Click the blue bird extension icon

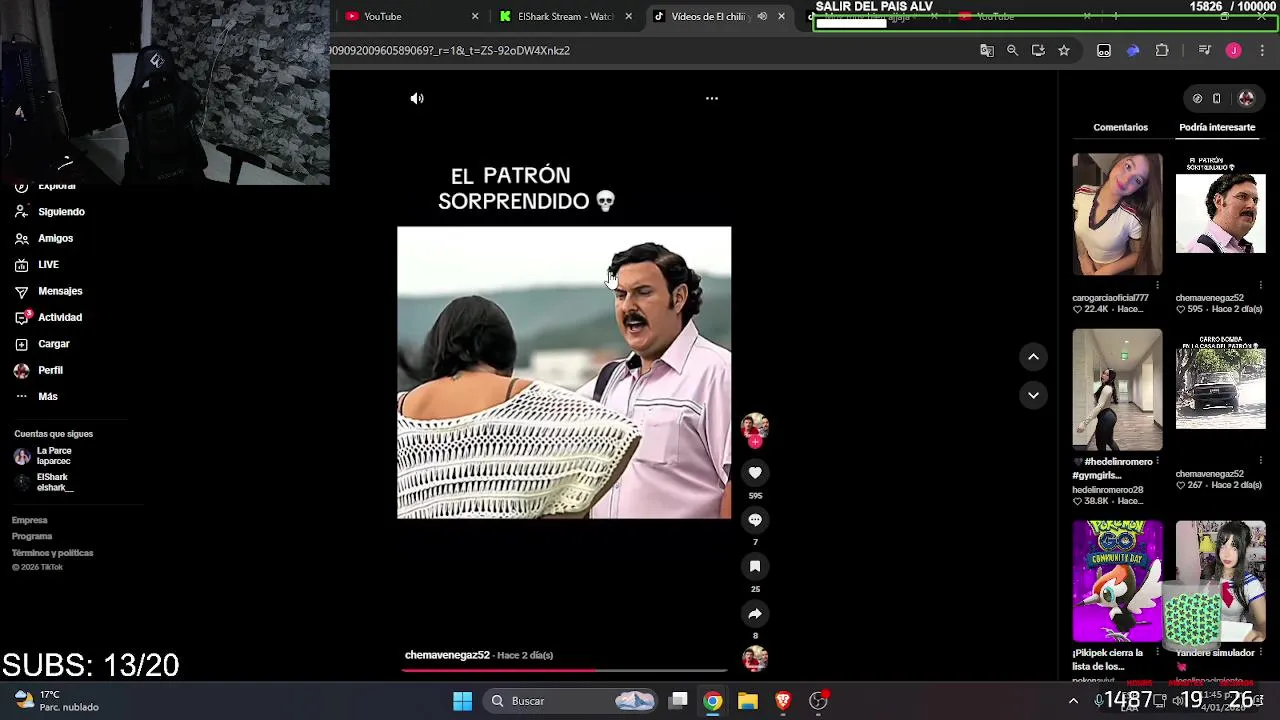[1133, 50]
